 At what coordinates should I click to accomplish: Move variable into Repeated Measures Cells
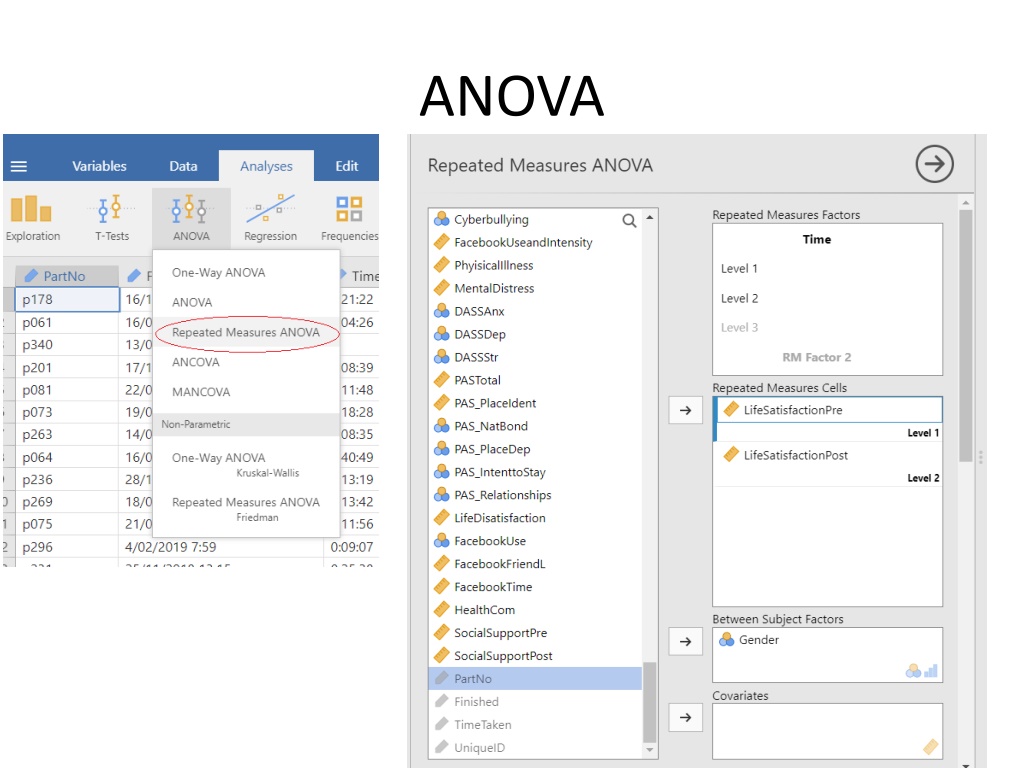click(685, 410)
